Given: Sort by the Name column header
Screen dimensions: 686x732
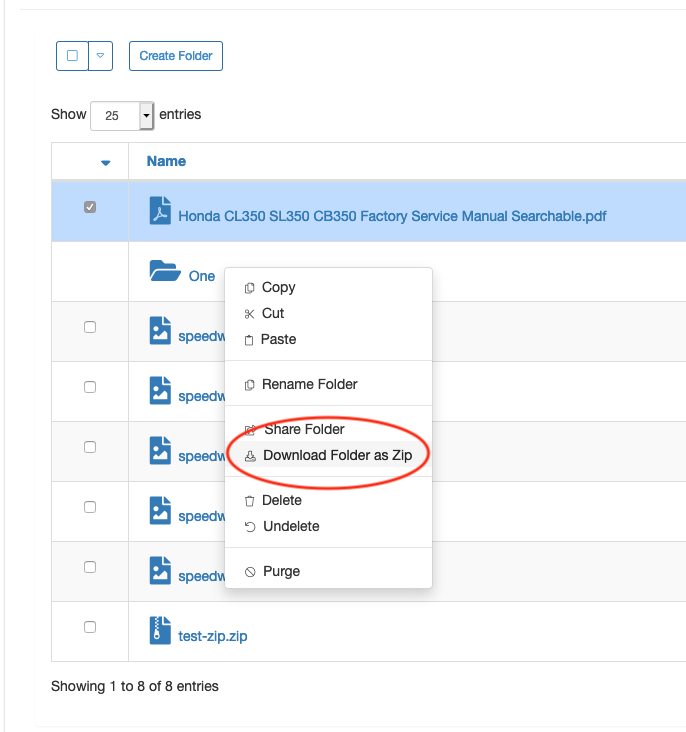Looking at the screenshot, I should pyautogui.click(x=166, y=161).
